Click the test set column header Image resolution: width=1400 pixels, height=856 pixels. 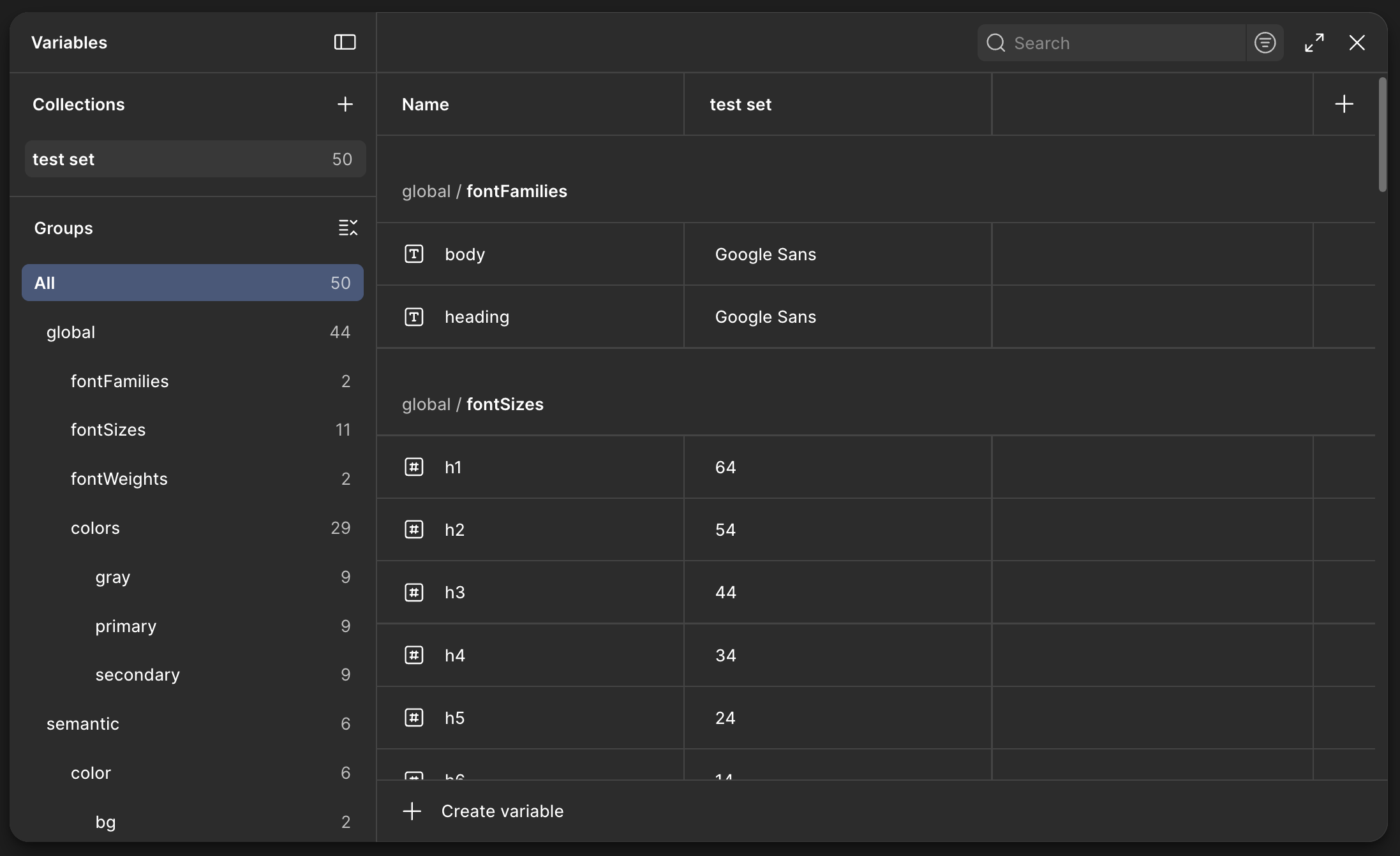click(740, 104)
